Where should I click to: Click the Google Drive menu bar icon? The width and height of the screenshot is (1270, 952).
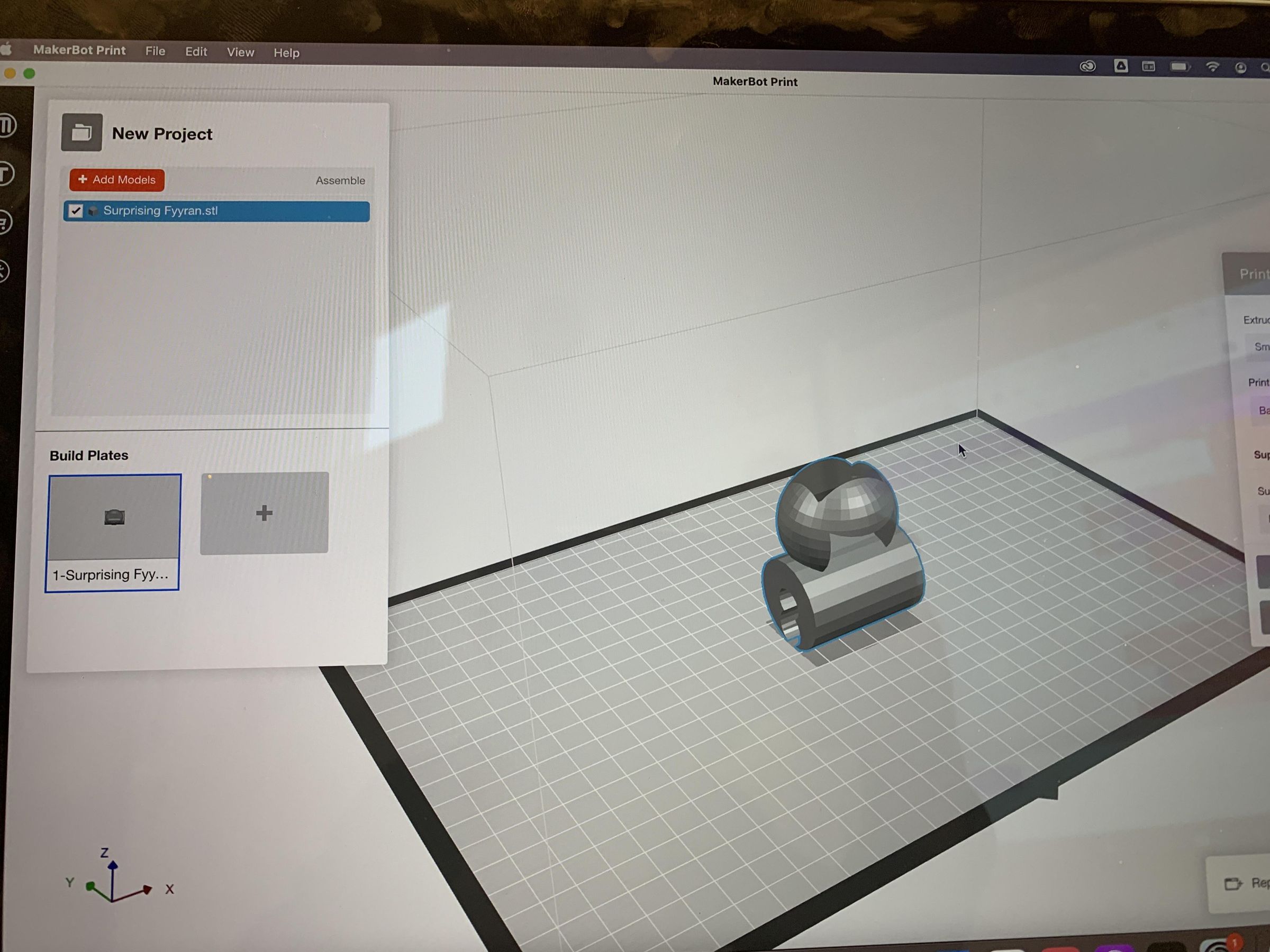pos(1121,66)
